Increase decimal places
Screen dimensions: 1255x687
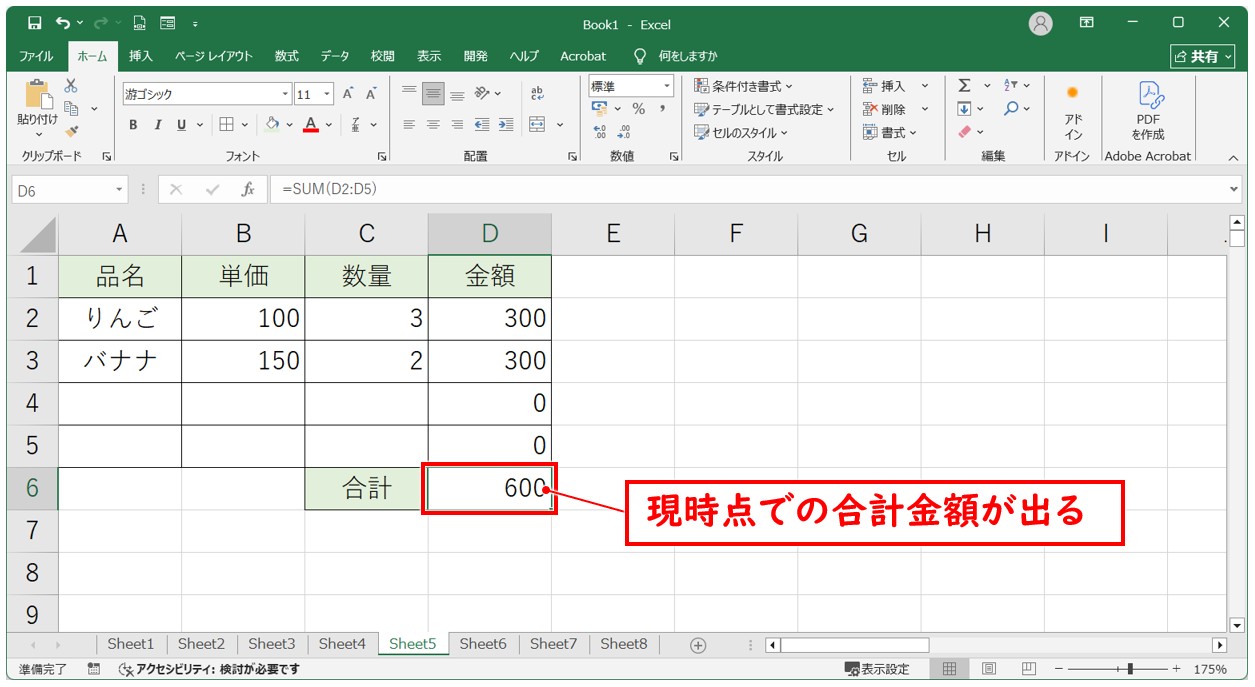600,131
